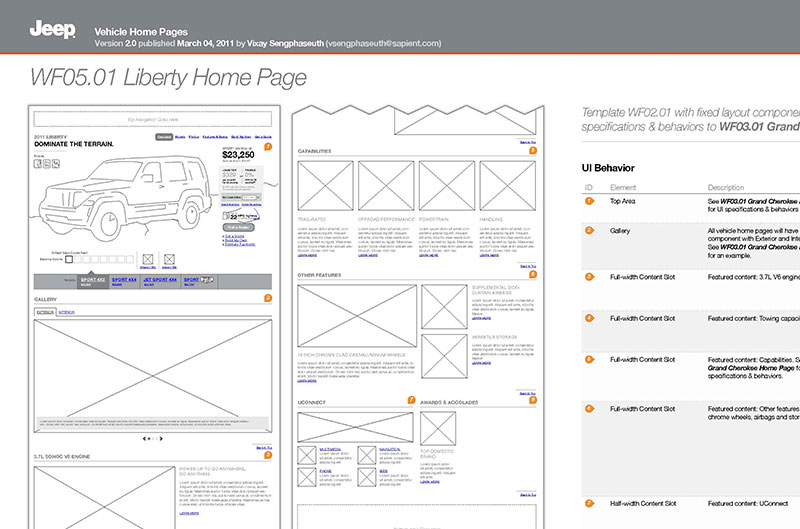Image resolution: width=800 pixels, height=529 pixels.
Task: Click the $23,250 price text
Action: coord(238,155)
